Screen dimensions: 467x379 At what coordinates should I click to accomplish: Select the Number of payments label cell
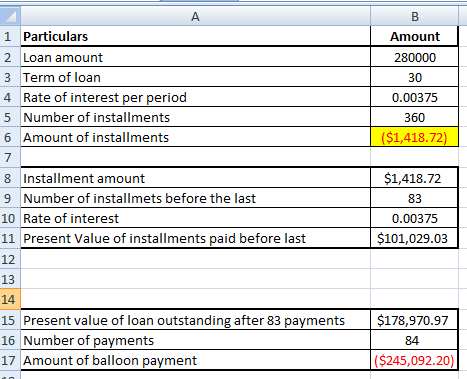[195, 340]
